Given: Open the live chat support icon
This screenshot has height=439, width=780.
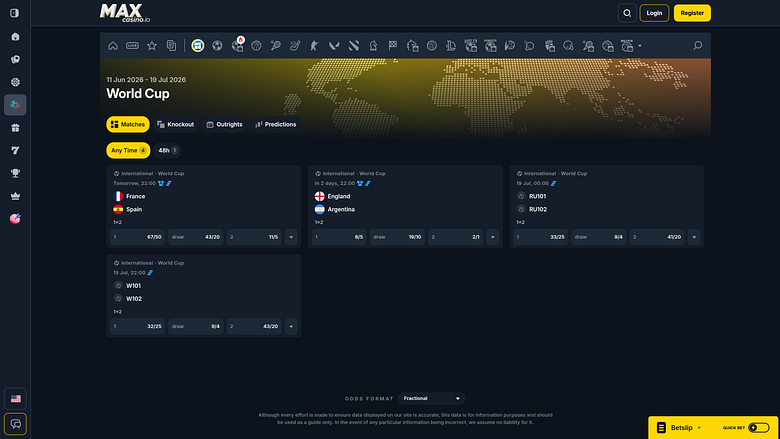Looking at the screenshot, I should pos(15,424).
